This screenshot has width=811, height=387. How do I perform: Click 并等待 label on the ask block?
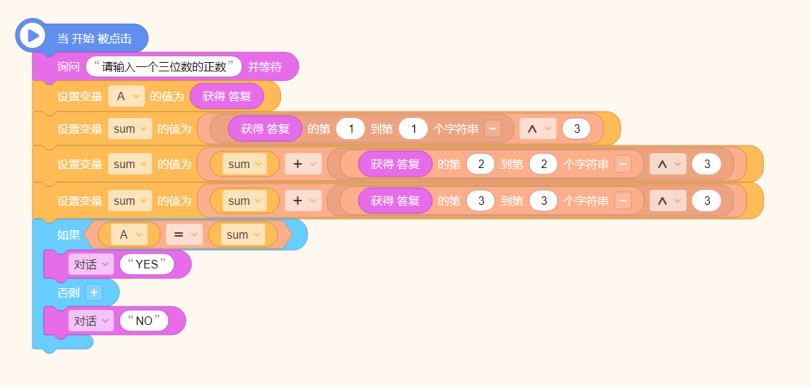265,67
